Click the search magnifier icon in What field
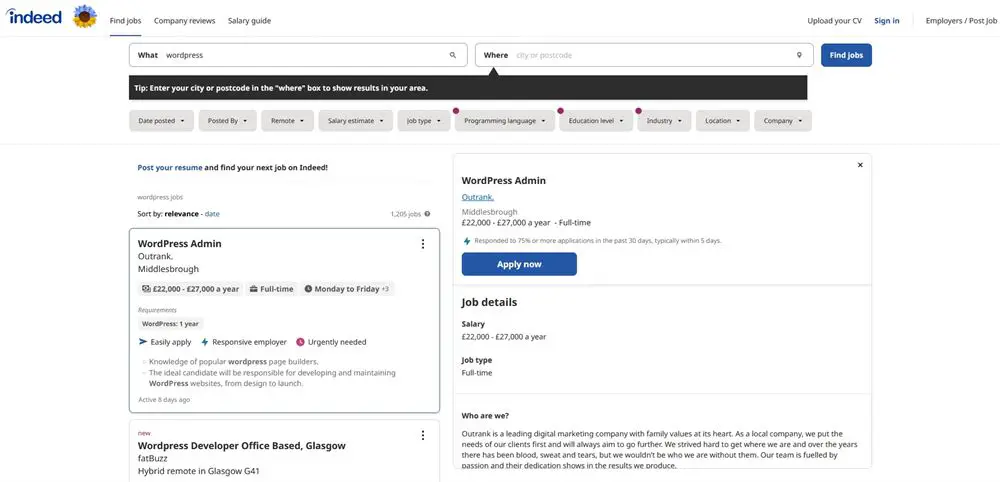 pos(453,55)
